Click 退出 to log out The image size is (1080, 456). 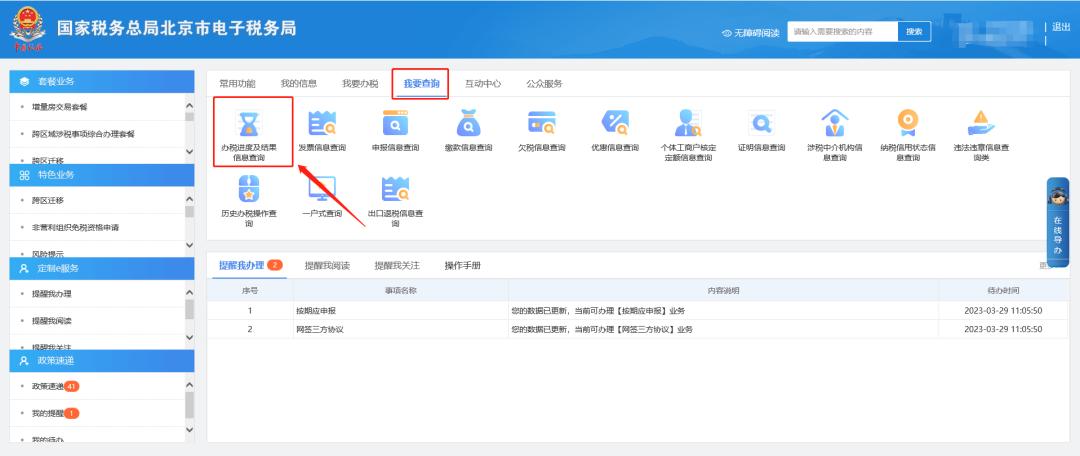(1061, 27)
